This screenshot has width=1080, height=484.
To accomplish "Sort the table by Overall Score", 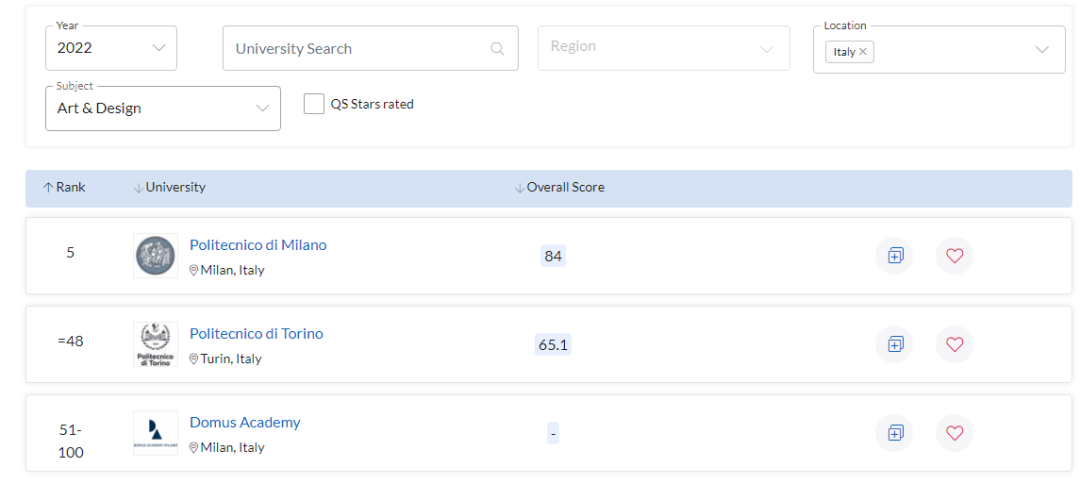I will tap(559, 187).
